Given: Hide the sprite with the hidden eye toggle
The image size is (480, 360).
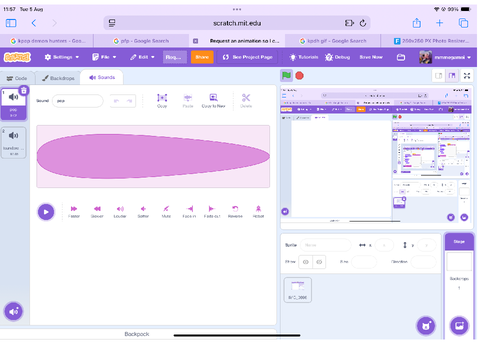Looking at the screenshot, I should 319,262.
